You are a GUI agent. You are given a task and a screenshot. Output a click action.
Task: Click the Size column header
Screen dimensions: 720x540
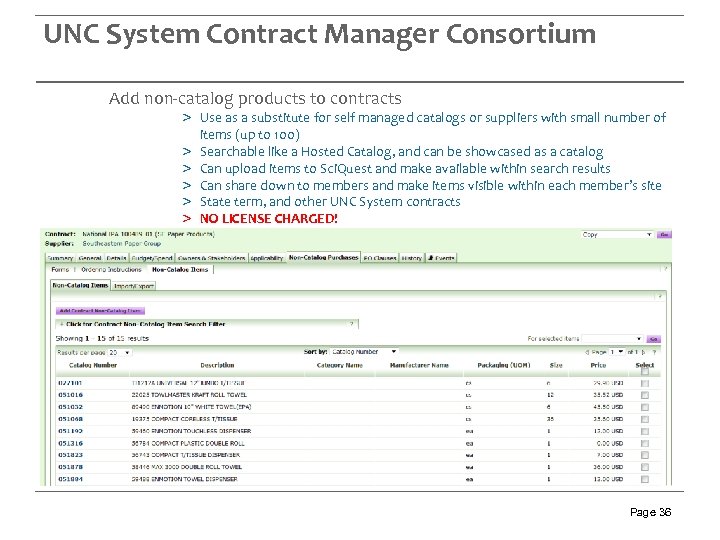pos(556,366)
